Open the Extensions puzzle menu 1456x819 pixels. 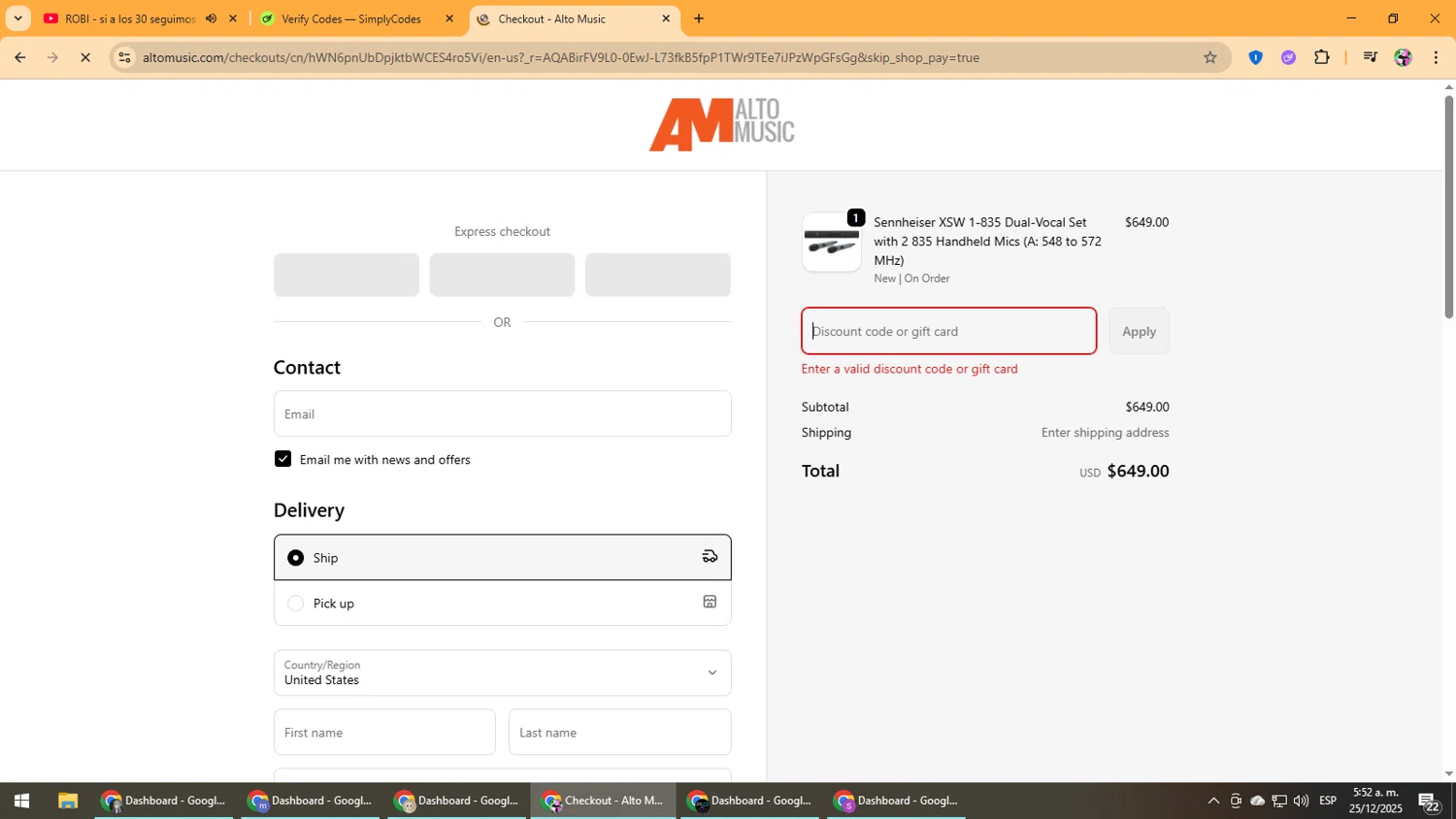pos(1321,57)
